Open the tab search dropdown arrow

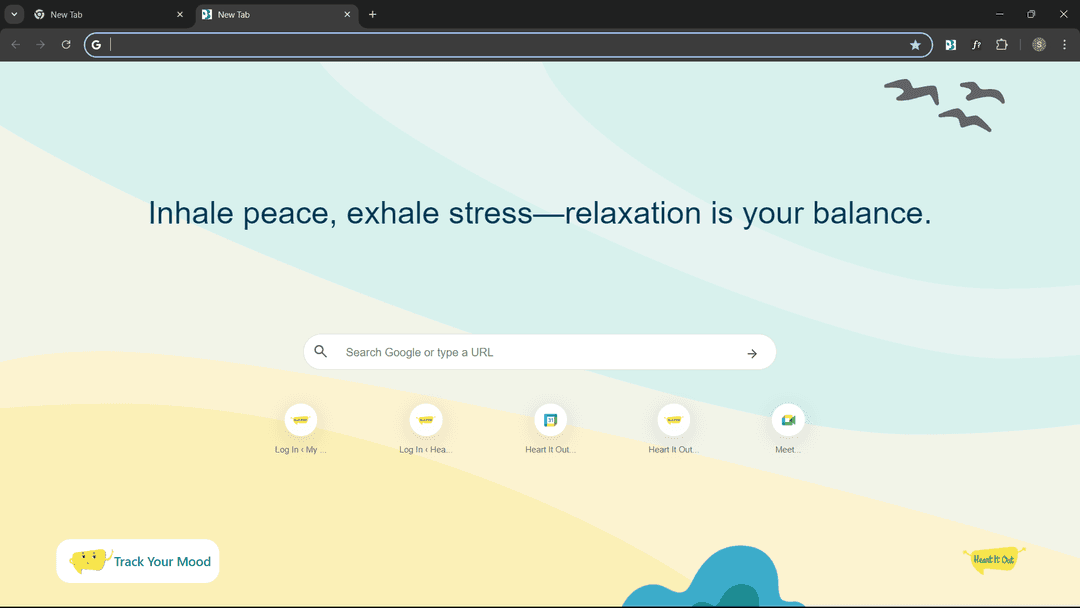pyautogui.click(x=14, y=14)
